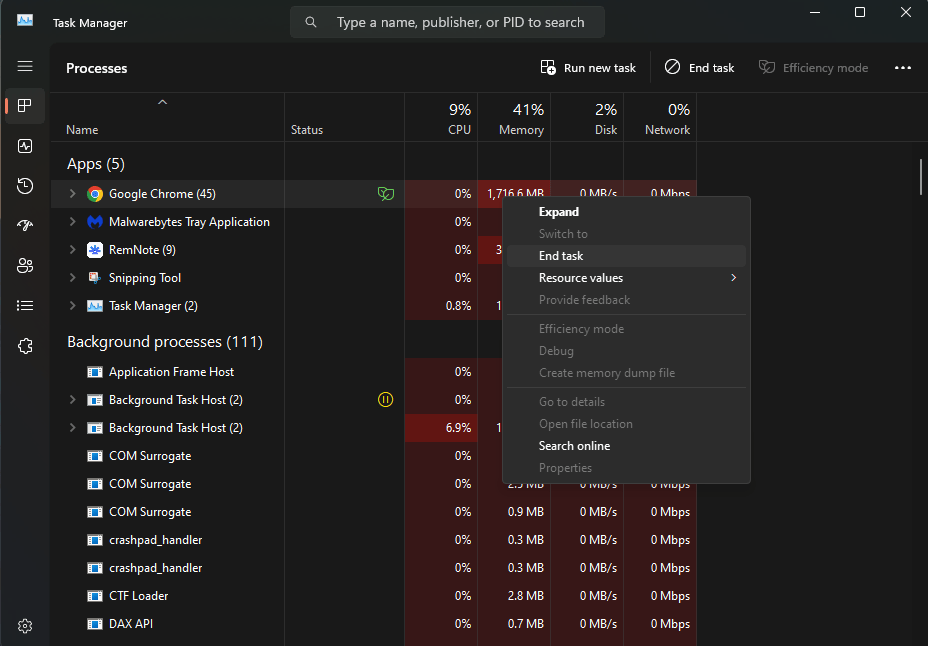Click the three-dot more options button

coord(902,68)
